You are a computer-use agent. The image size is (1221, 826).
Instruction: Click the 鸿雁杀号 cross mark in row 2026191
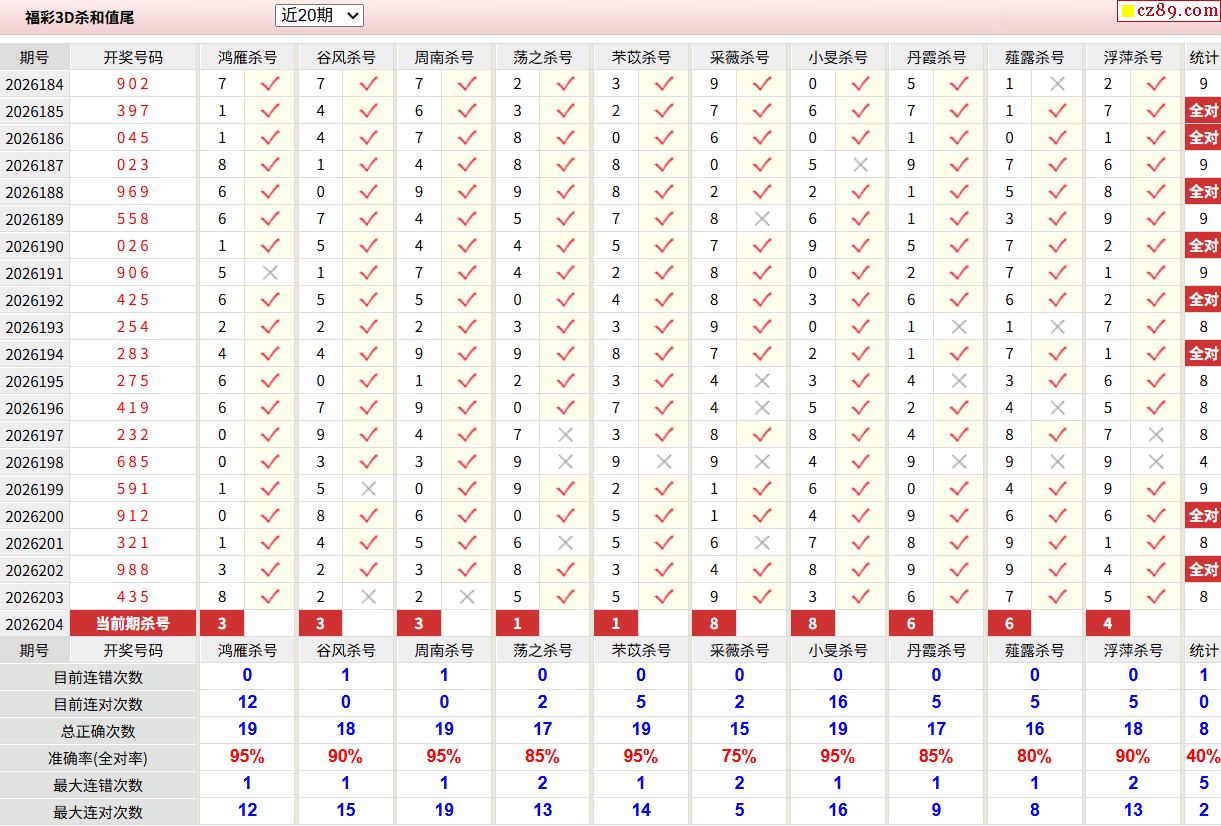point(270,273)
